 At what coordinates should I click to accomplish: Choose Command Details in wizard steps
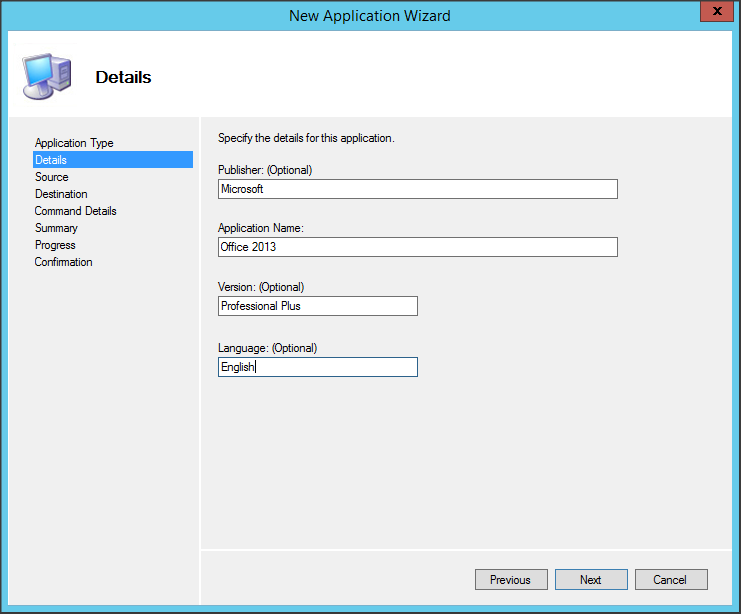pos(76,211)
